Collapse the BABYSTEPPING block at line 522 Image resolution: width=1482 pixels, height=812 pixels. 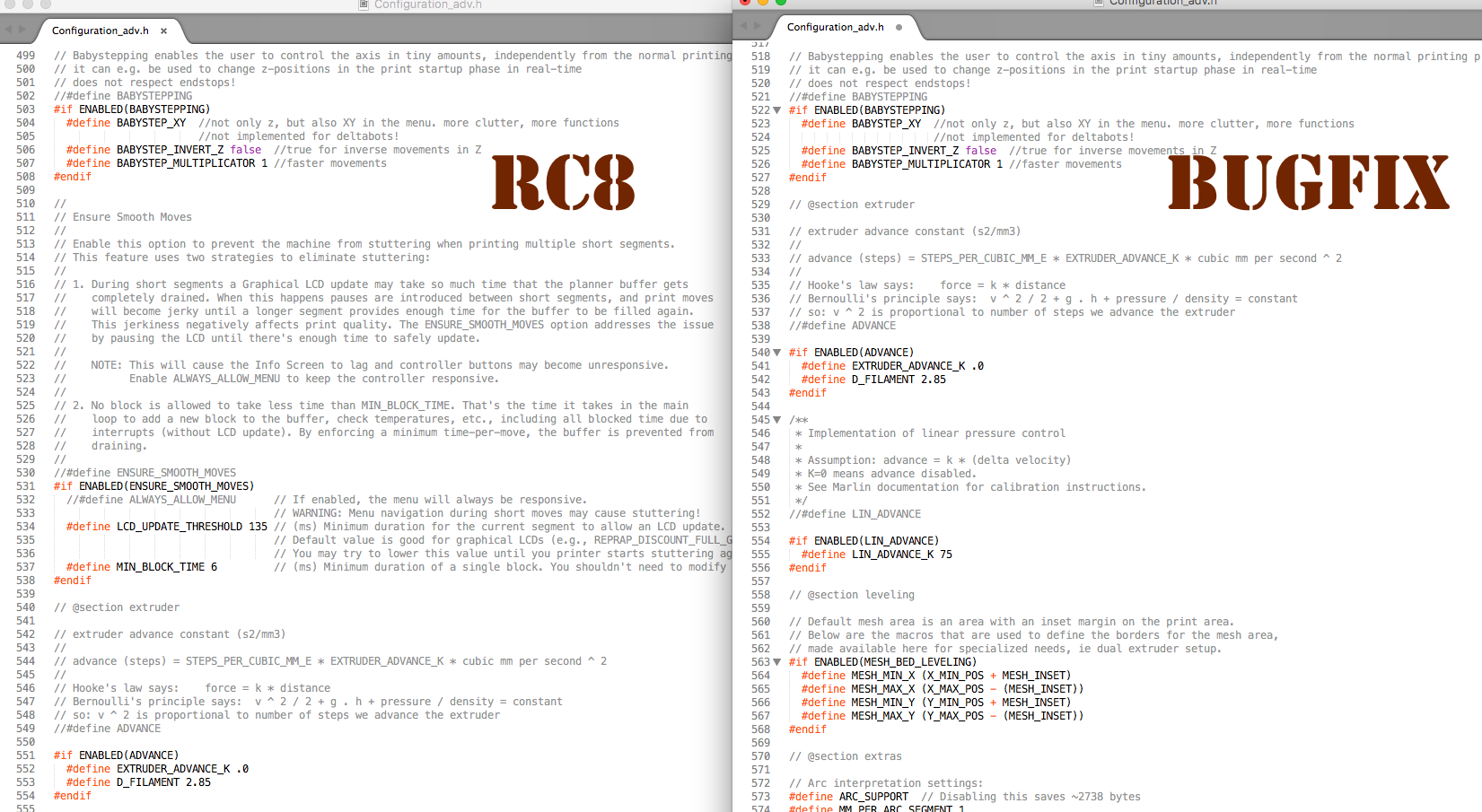777,110
